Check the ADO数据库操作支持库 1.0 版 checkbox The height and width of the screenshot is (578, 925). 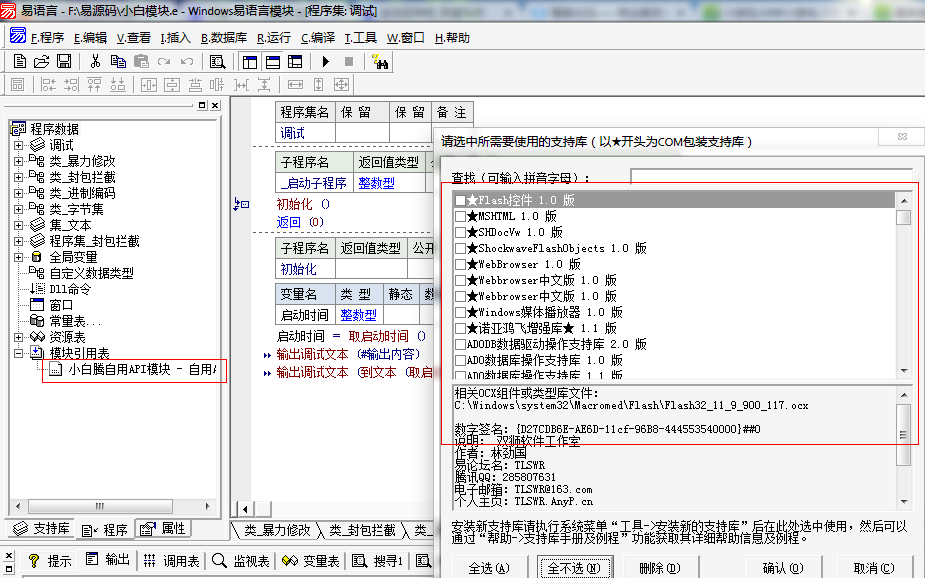pyautogui.click(x=460, y=360)
